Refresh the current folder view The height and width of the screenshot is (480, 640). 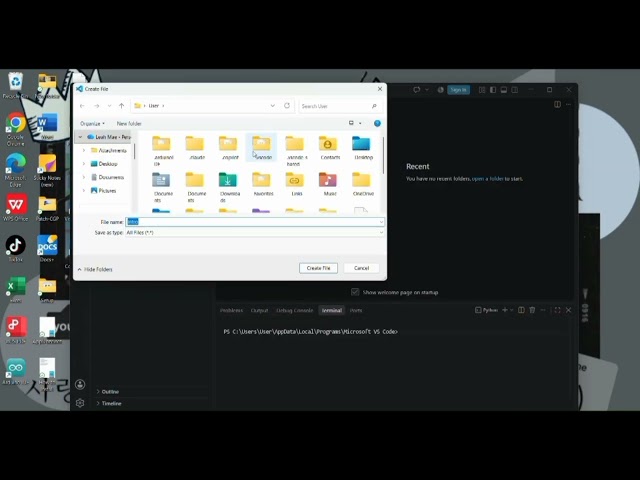(x=287, y=106)
